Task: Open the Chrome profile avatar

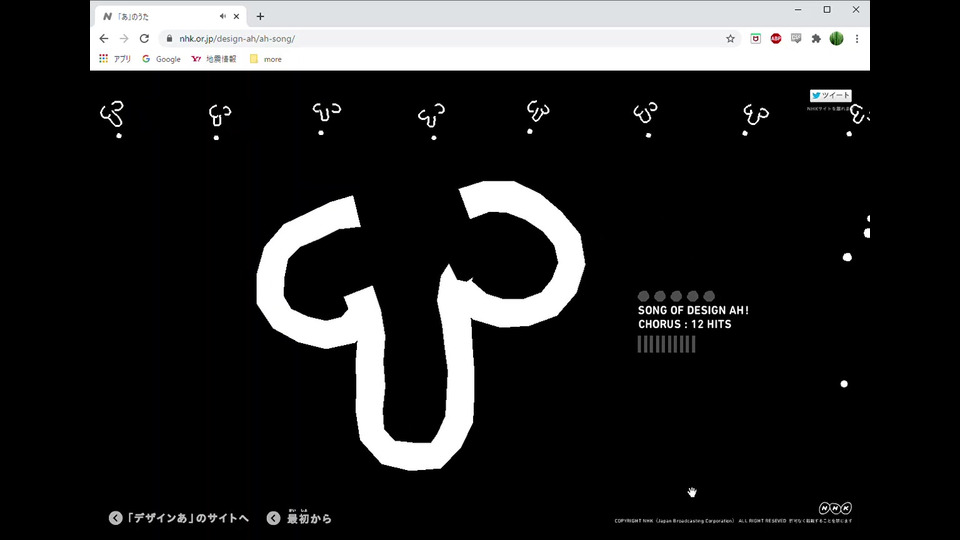Action: (836, 39)
